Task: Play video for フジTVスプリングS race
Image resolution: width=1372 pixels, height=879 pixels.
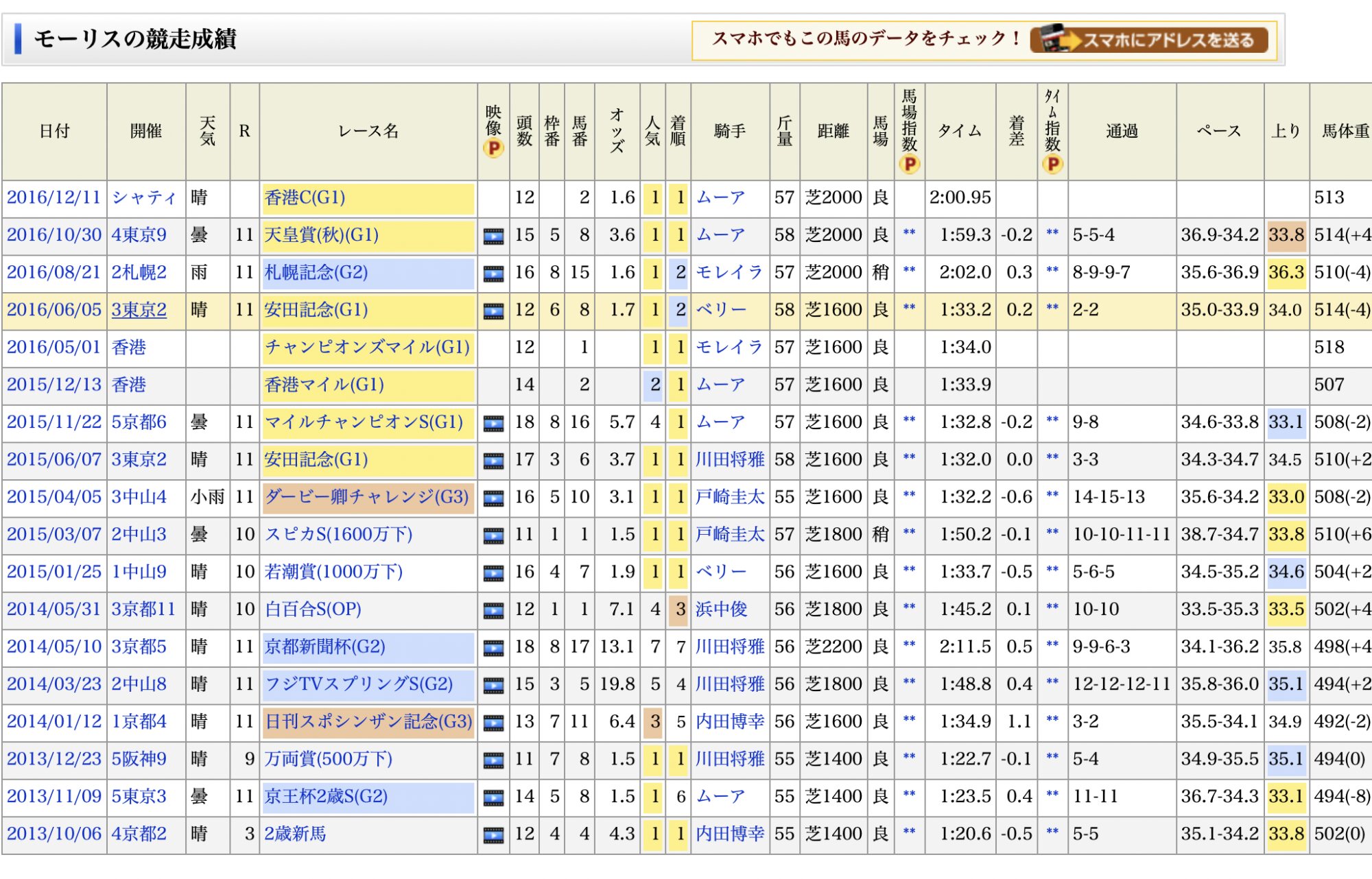Action: (493, 686)
